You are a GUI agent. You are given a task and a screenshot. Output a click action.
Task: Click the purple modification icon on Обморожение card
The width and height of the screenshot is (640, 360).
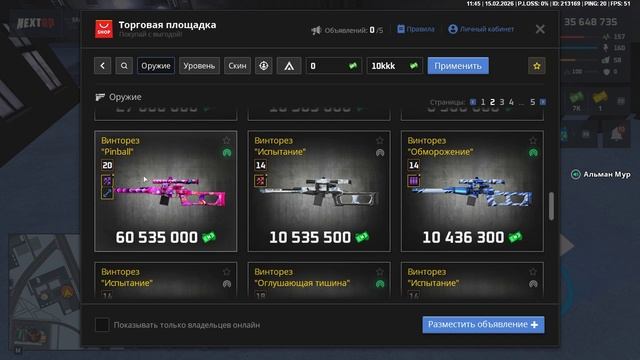pos(413,181)
